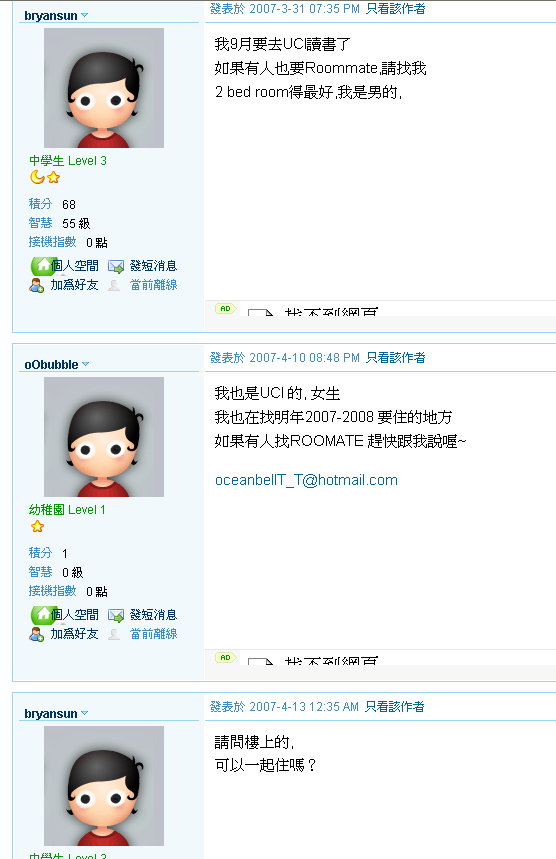The width and height of the screenshot is (556, 859).
Task: Click envelope icon to message oObubble
Action: (x=116, y=616)
